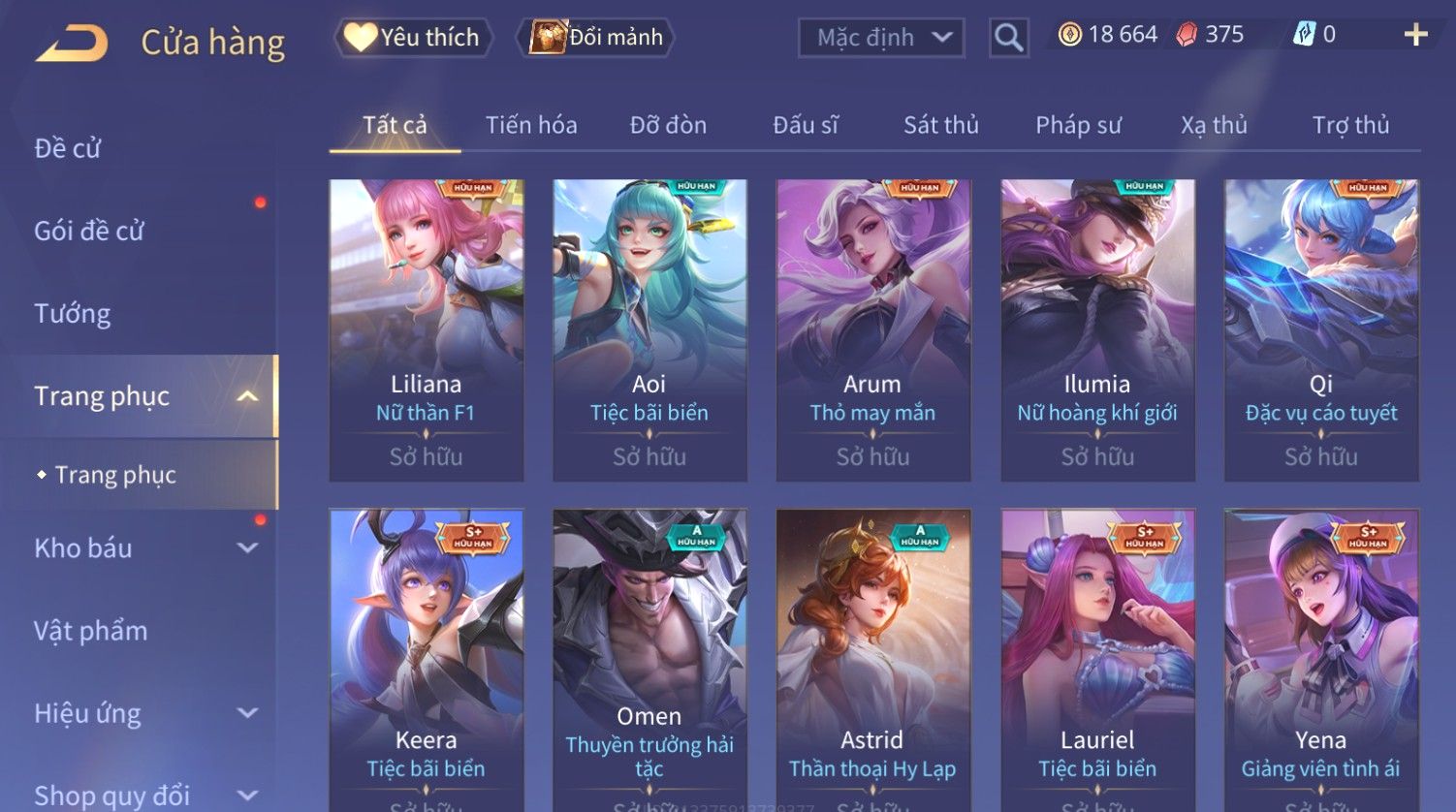Switch to the Sát thủ tab

pyautogui.click(x=941, y=125)
